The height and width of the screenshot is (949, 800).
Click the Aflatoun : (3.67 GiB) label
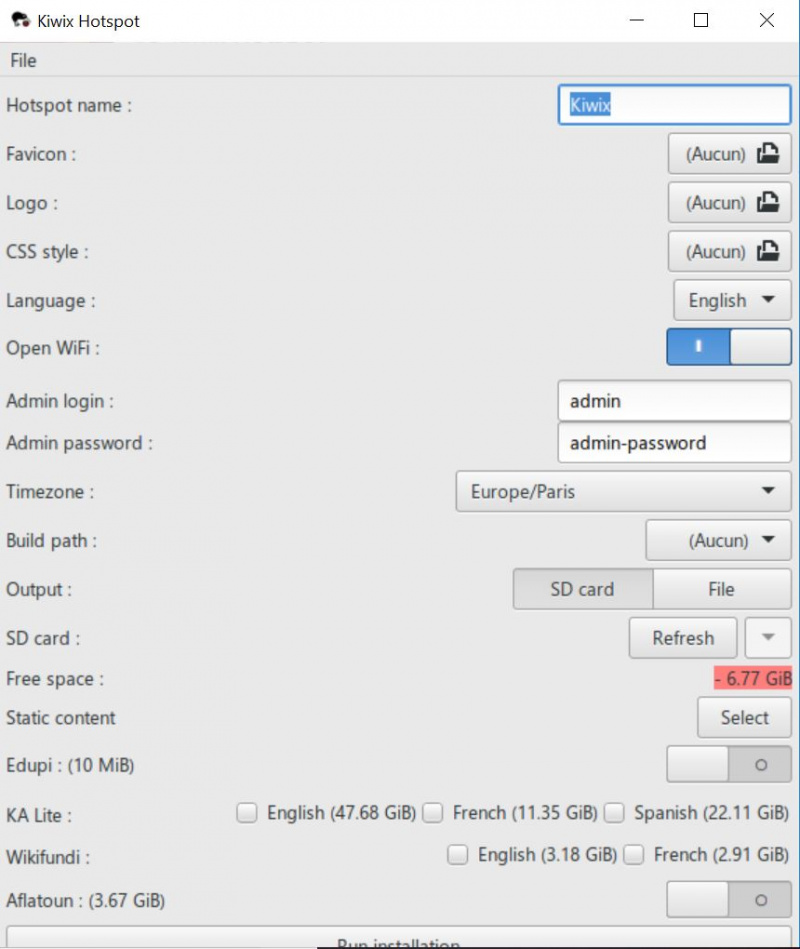click(x=85, y=901)
